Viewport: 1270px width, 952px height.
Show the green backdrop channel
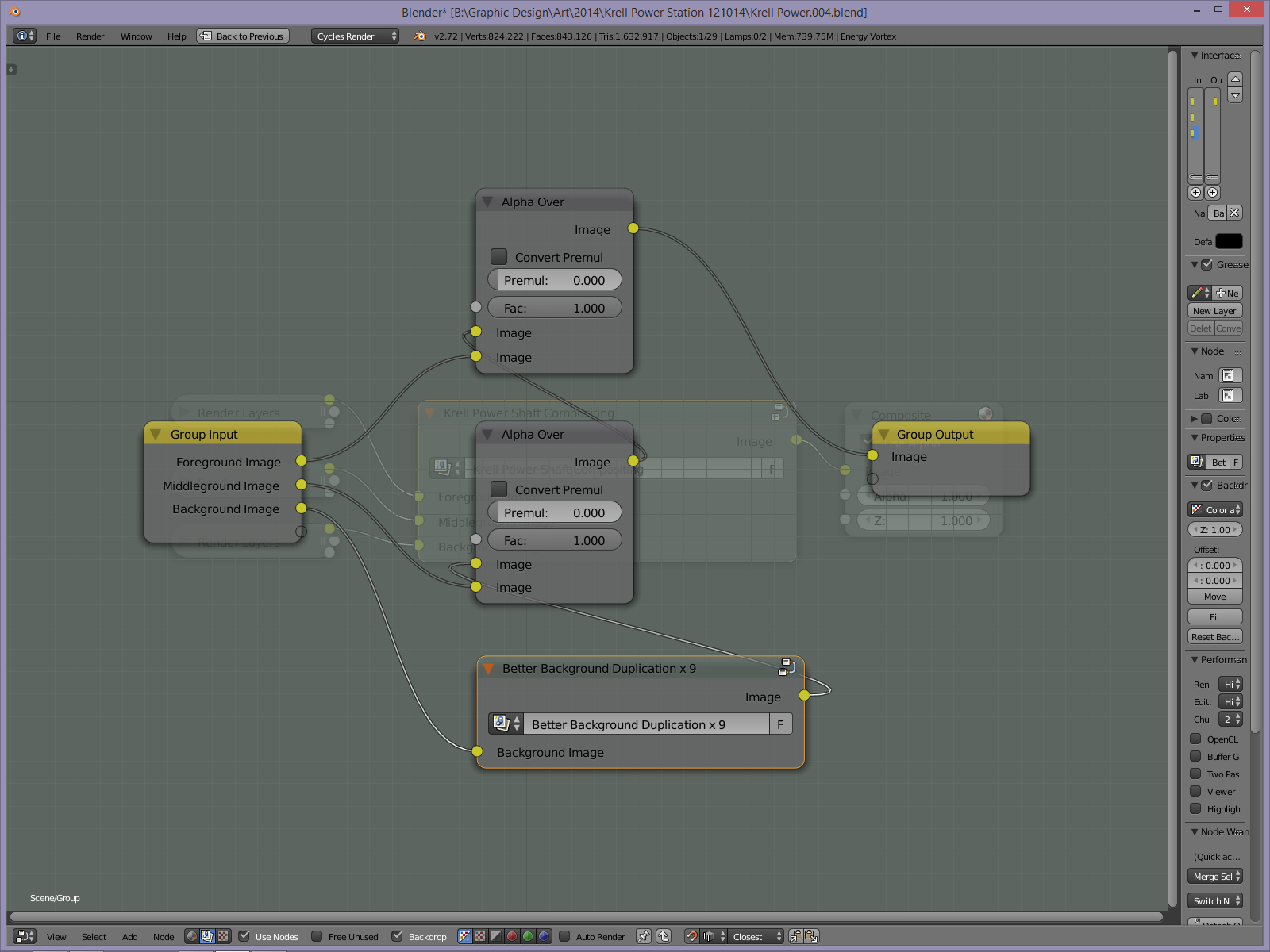point(528,936)
